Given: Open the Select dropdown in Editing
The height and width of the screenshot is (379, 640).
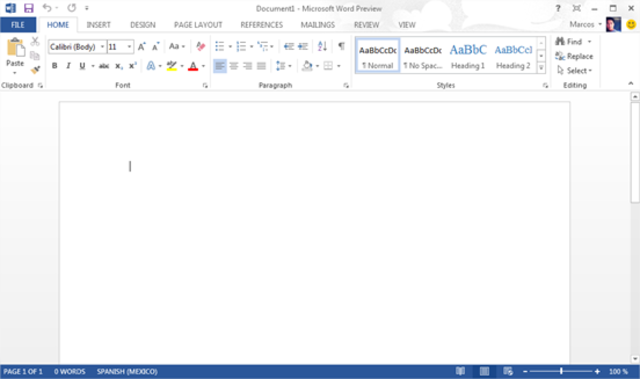Looking at the screenshot, I should click(575, 71).
